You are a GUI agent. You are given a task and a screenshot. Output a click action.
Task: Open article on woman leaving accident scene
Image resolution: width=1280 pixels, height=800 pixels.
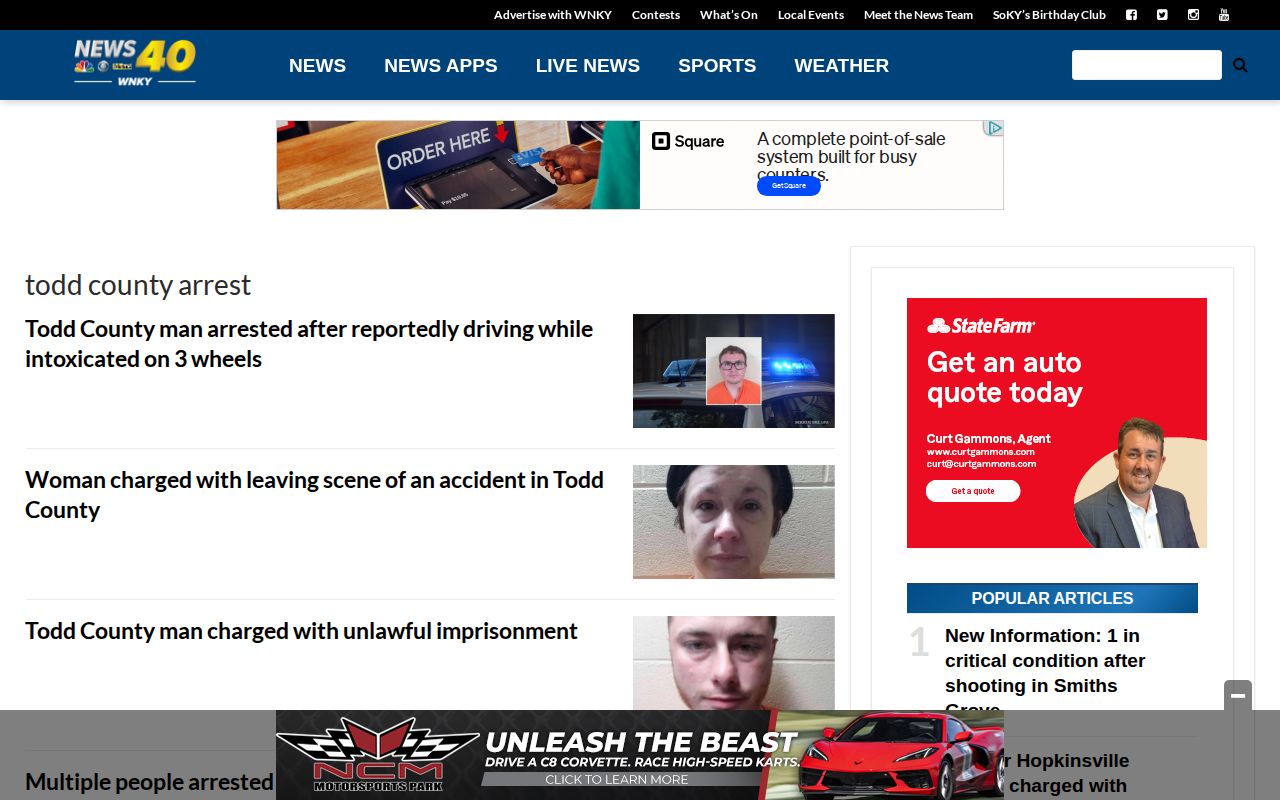[x=314, y=495]
